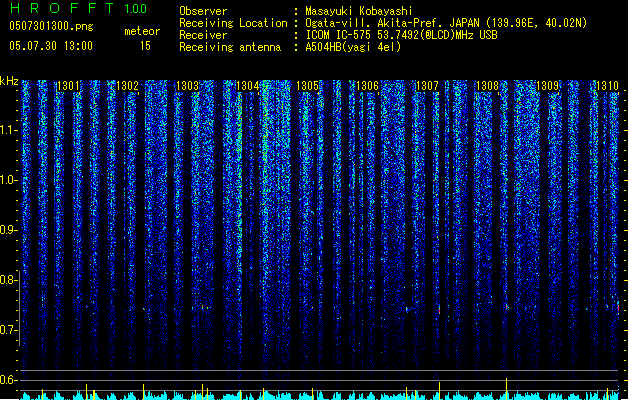Click the 1309 time marker
This screenshot has width=629, height=400.
(548, 85)
